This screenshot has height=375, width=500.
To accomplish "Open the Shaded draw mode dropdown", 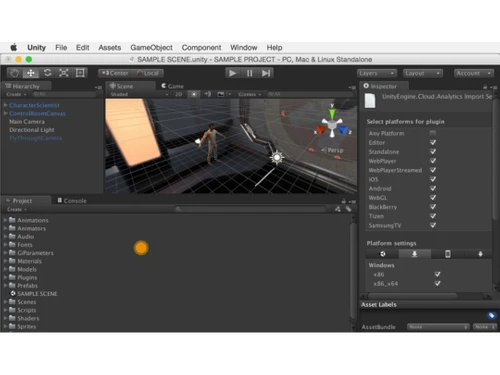I will [139, 94].
